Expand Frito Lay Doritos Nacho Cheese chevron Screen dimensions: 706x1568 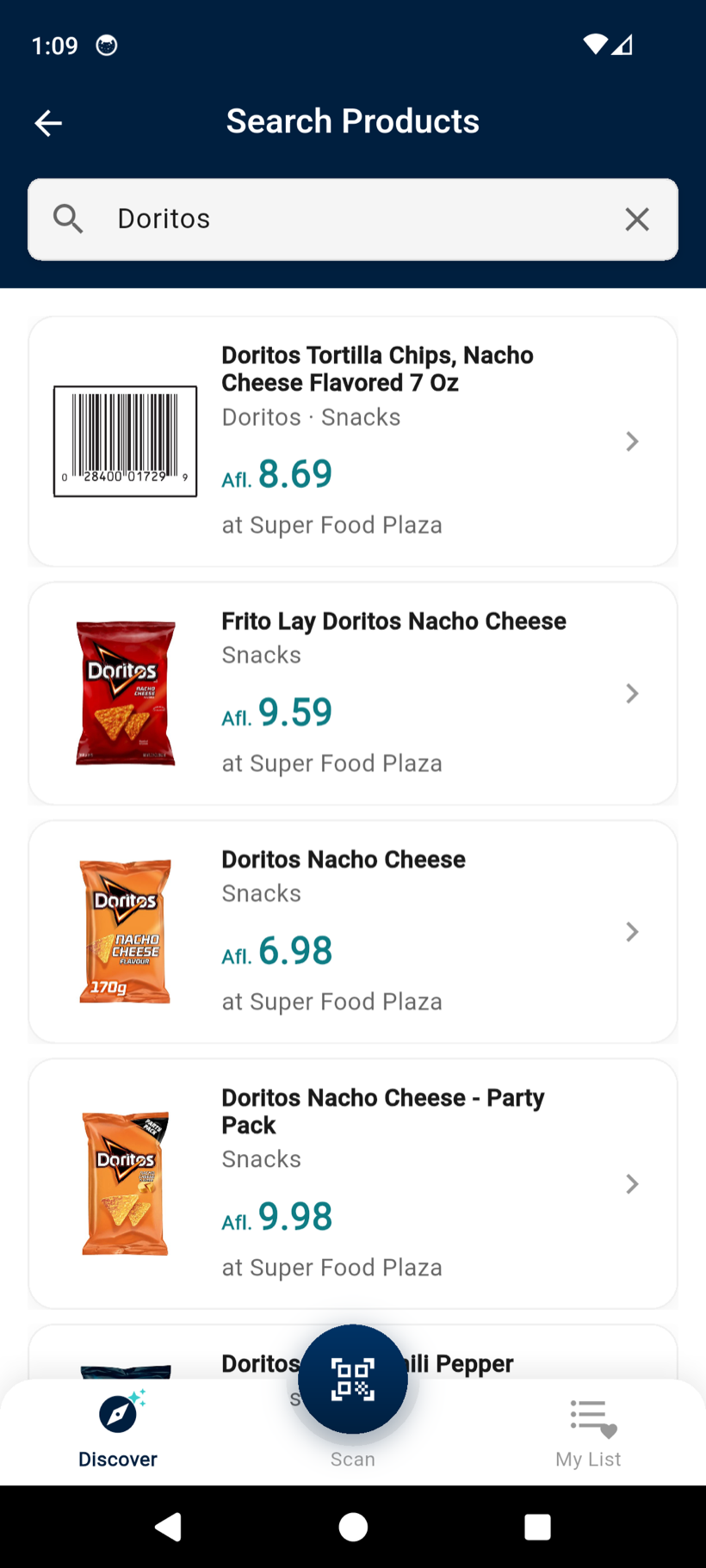tap(632, 694)
